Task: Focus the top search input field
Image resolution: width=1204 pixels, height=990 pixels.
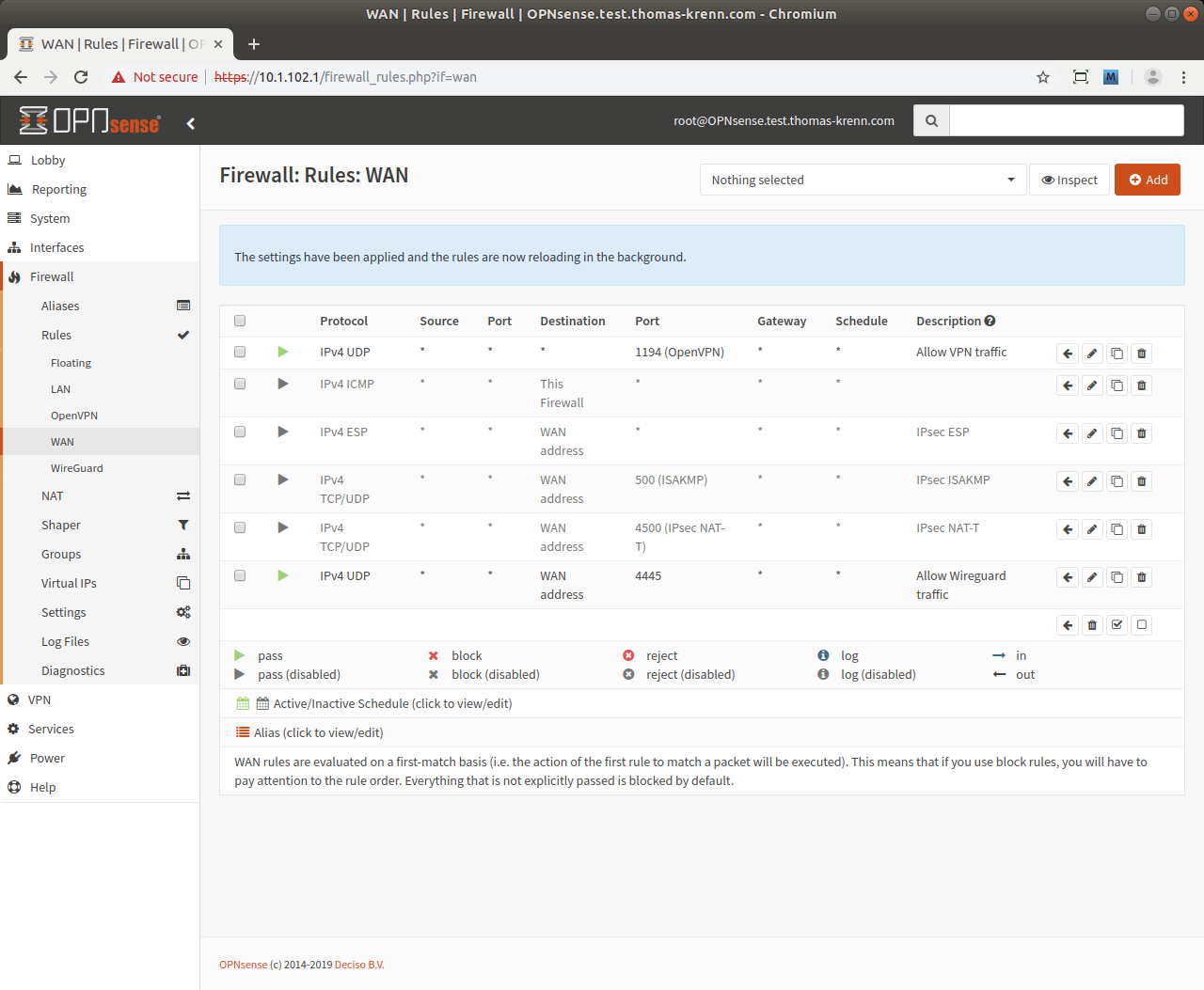Action: [x=1066, y=120]
